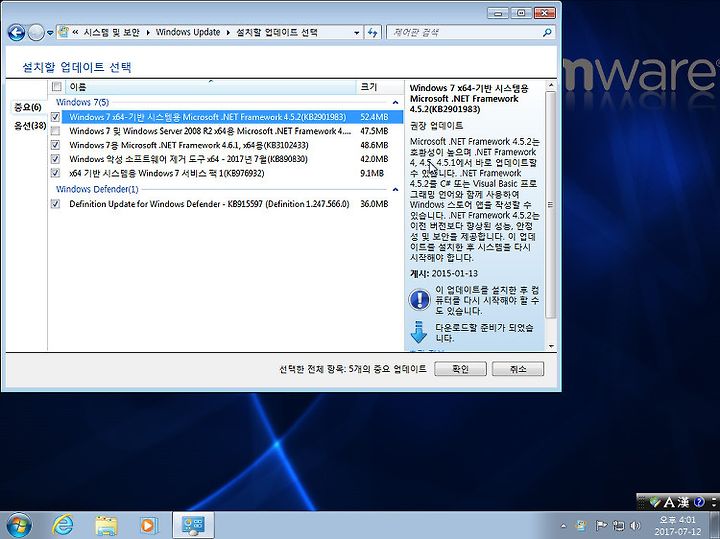The width and height of the screenshot is (720, 539).
Task: Select the 설치할 업데이트 선택 breadcrumb
Action: tap(276, 32)
